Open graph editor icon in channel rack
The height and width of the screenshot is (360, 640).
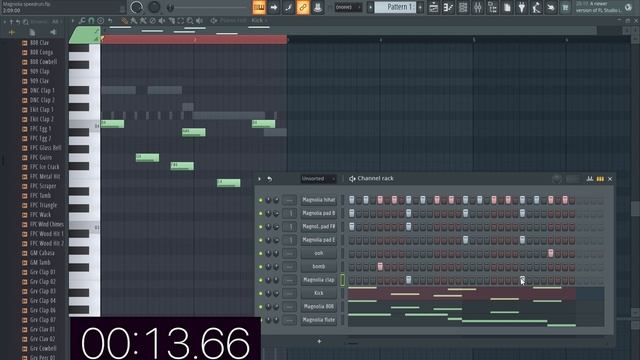(x=590, y=179)
